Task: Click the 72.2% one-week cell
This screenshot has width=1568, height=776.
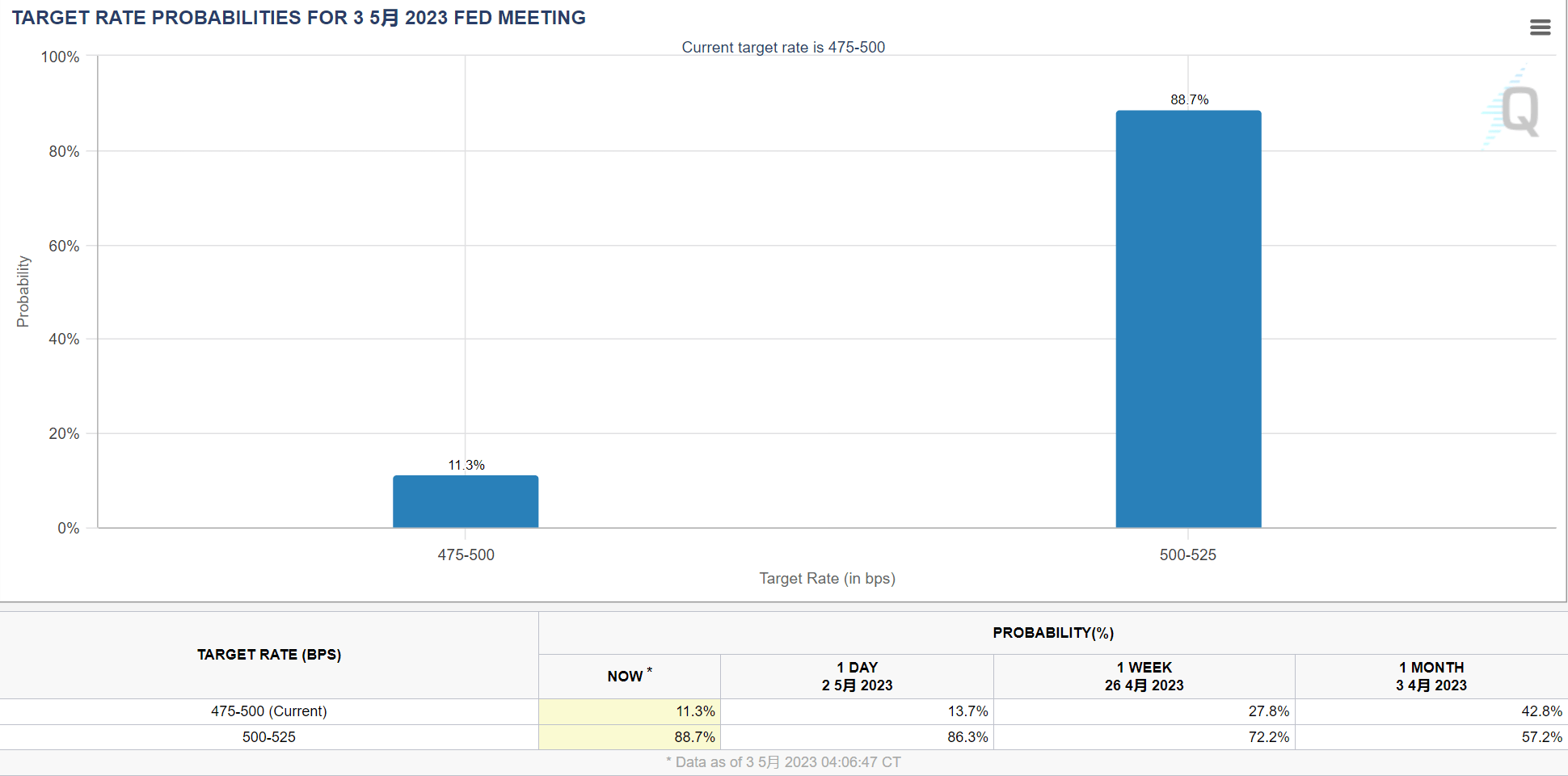Action: (1144, 737)
